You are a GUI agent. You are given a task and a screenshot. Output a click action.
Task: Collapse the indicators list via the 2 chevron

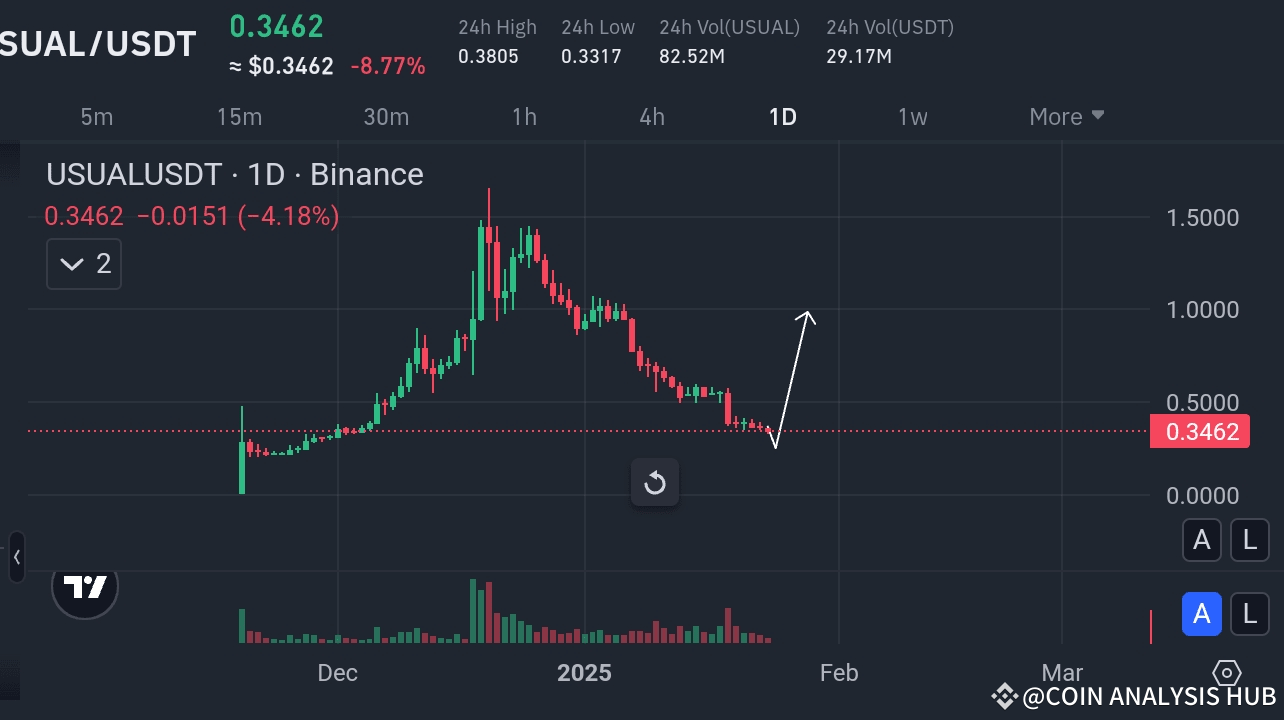click(x=83, y=263)
